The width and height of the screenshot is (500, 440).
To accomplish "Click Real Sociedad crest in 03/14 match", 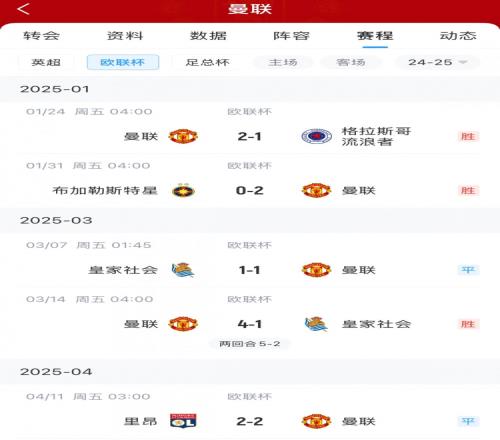I will [316, 324].
